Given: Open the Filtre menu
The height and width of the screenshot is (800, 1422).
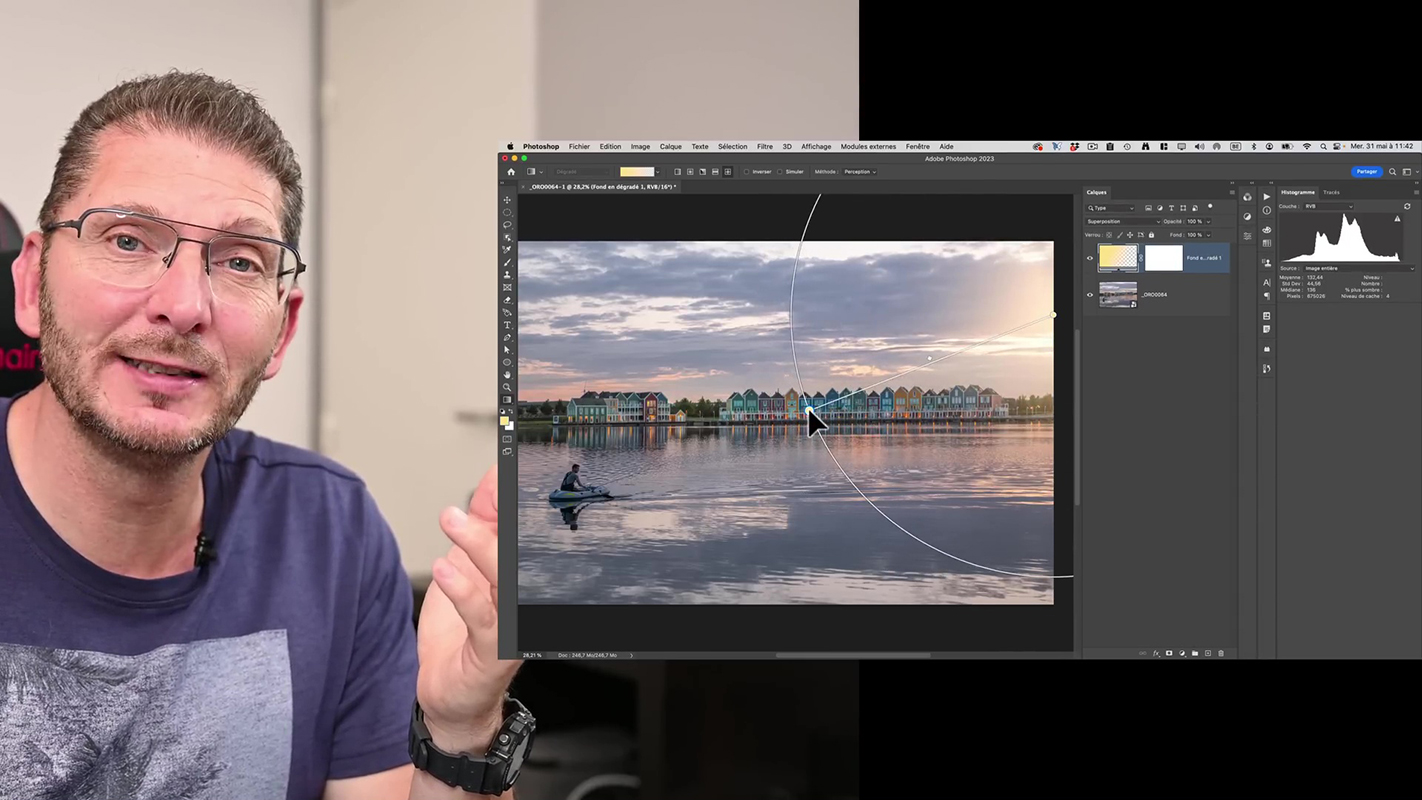Looking at the screenshot, I should coord(765,147).
